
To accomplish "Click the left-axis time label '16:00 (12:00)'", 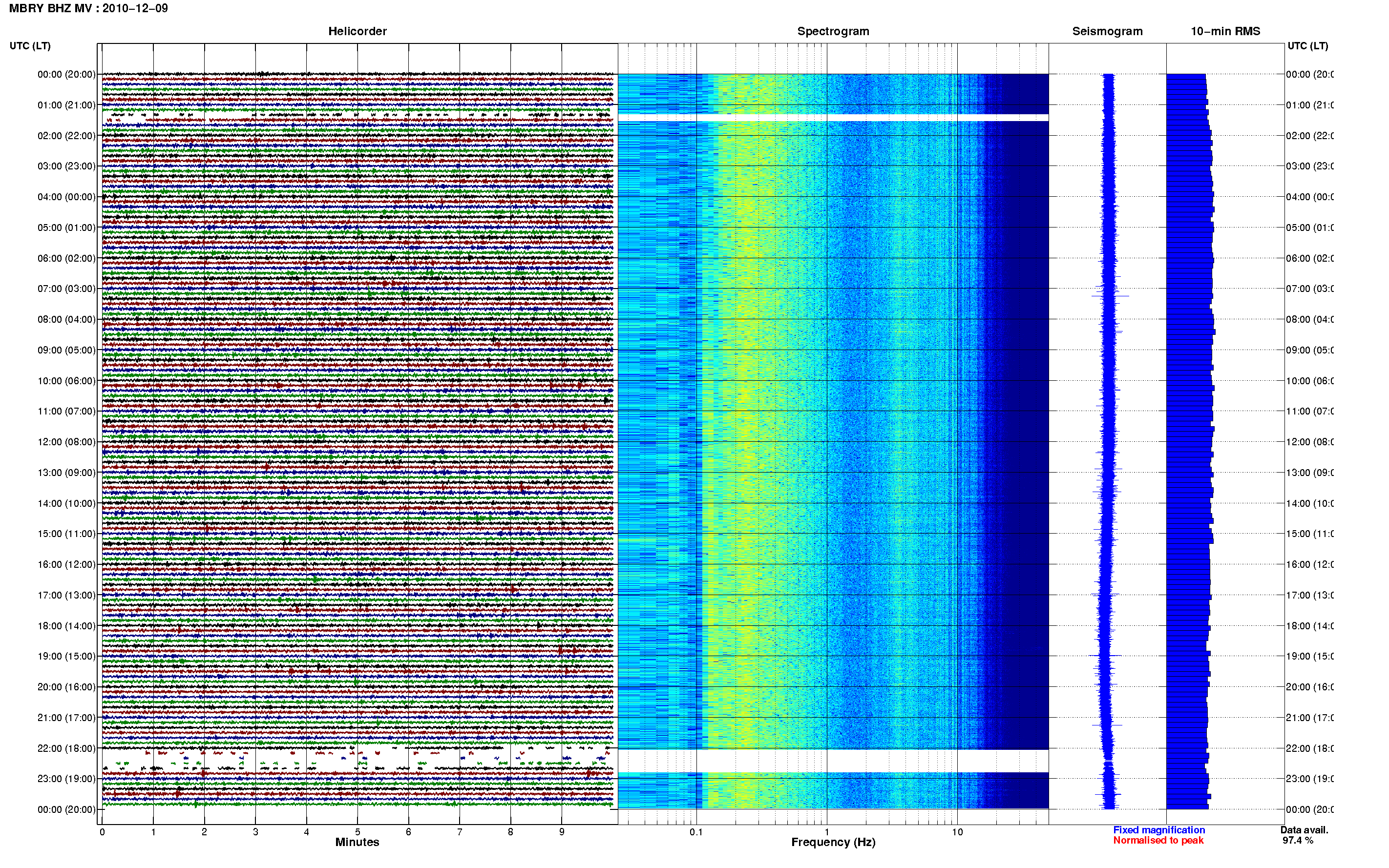I will pyautogui.click(x=66, y=564).
